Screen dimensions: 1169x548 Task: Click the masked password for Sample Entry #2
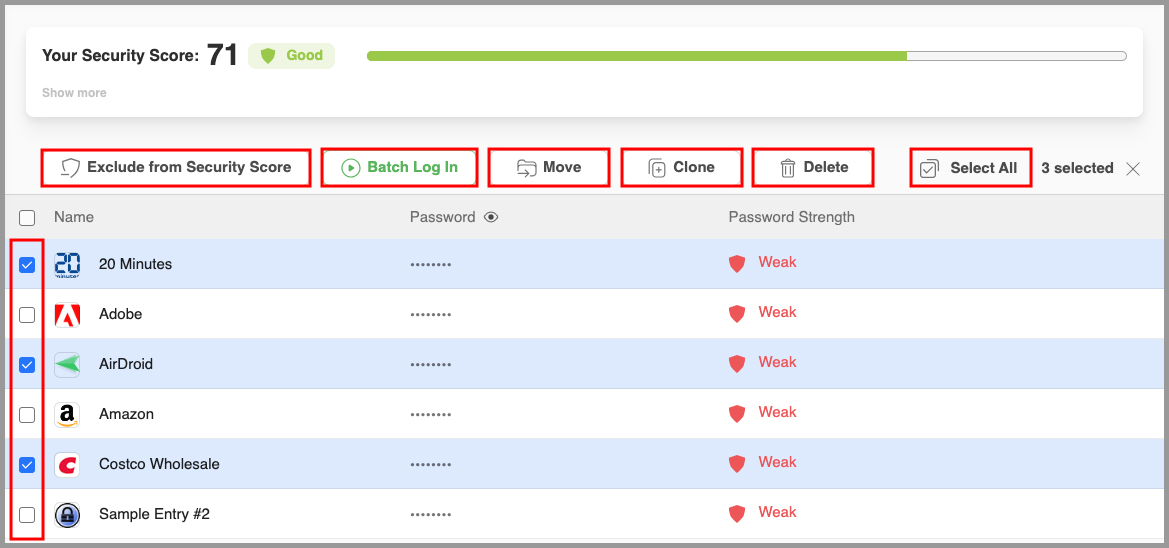point(430,515)
